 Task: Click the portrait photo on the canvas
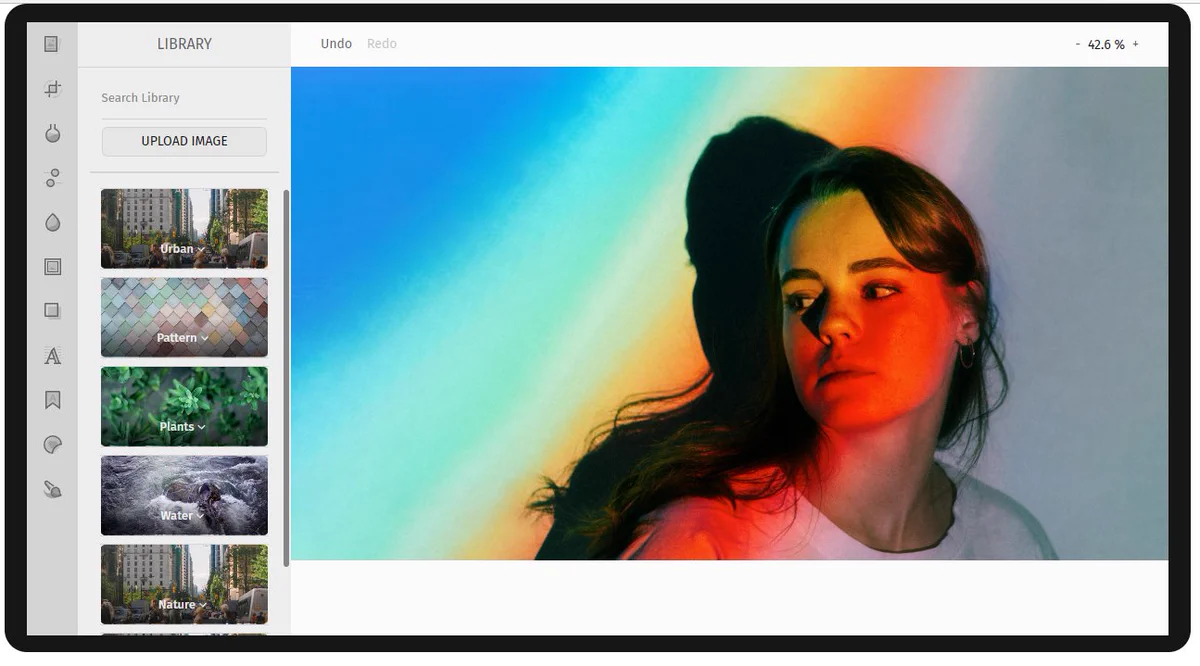point(729,313)
